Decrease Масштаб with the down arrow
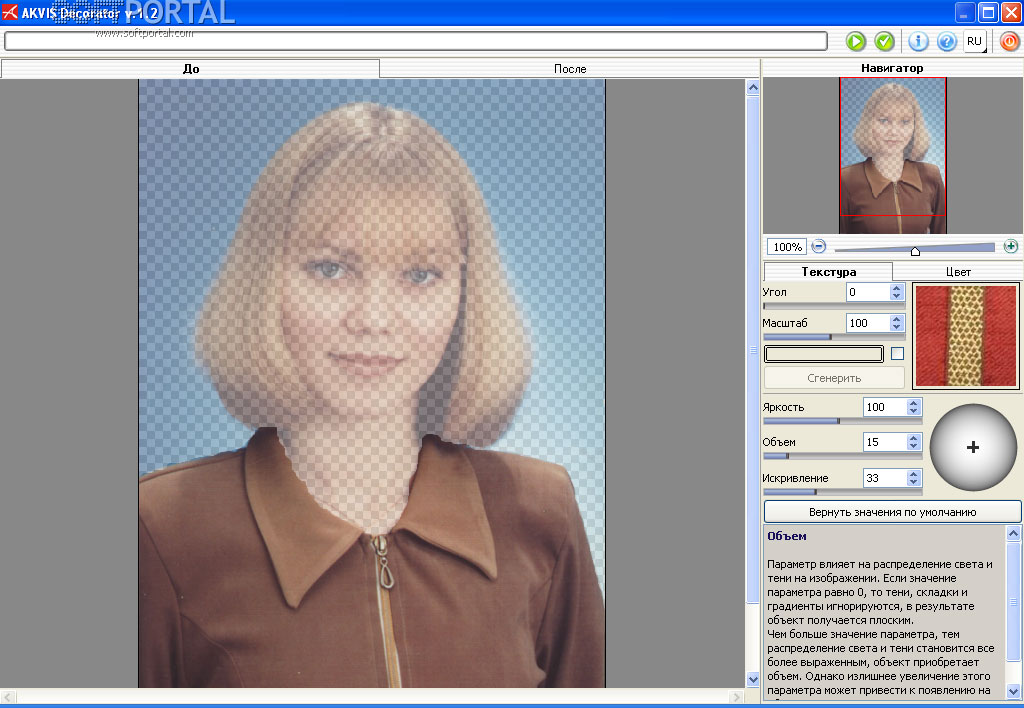 pyautogui.click(x=897, y=327)
